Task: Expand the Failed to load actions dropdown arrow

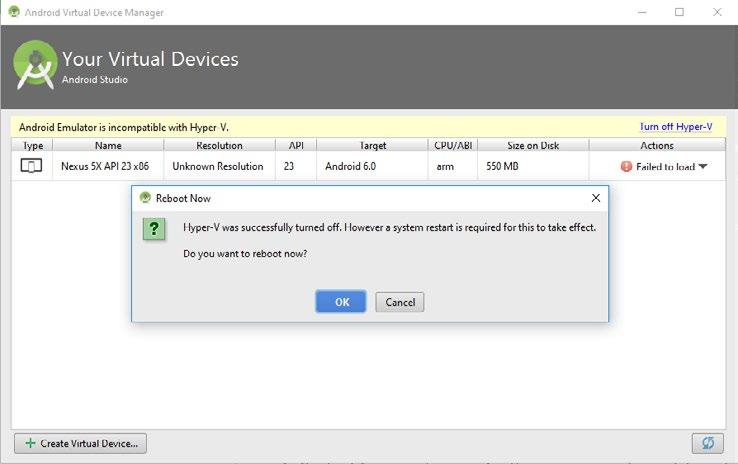Action: (703, 166)
